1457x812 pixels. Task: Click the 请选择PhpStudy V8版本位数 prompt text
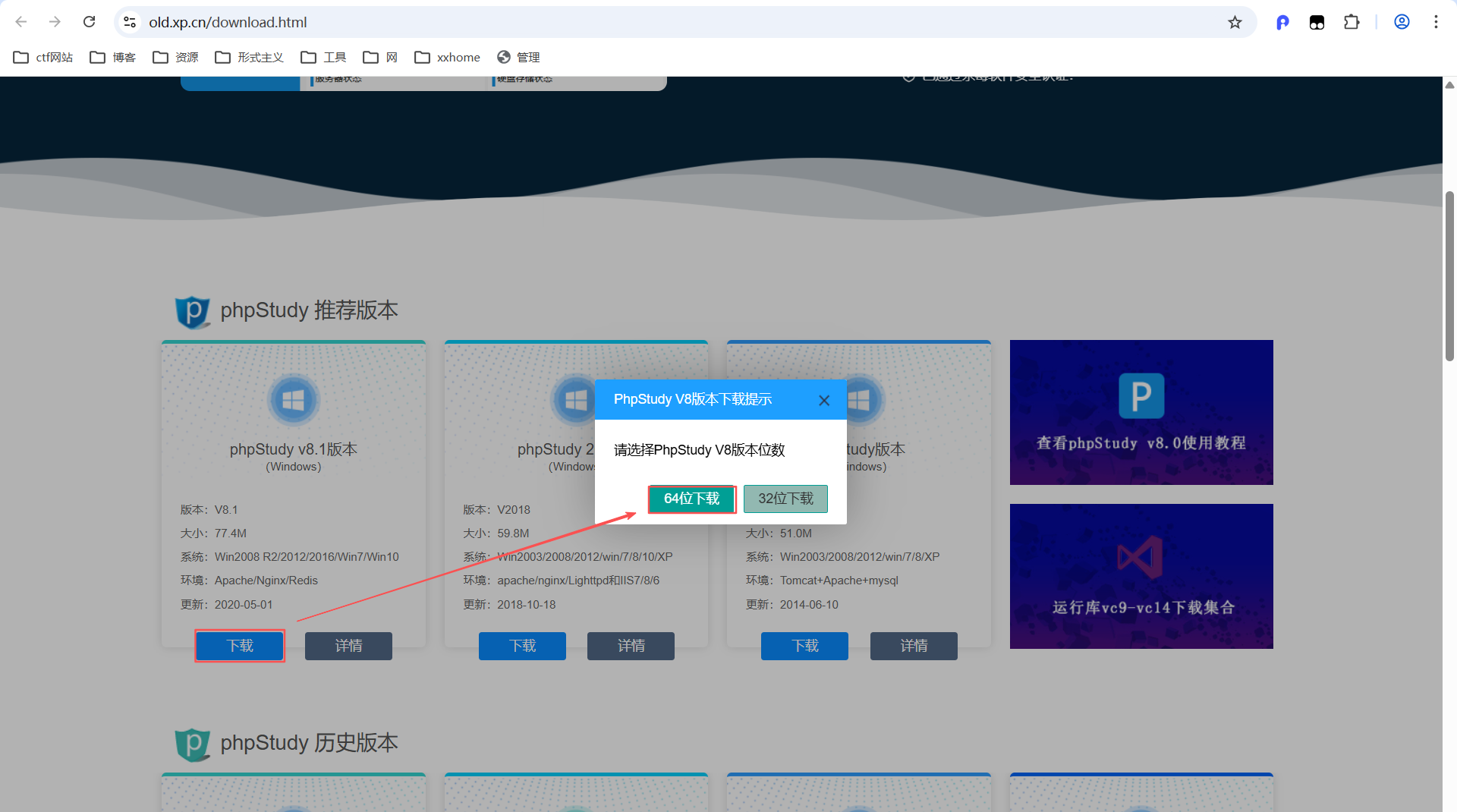click(699, 450)
